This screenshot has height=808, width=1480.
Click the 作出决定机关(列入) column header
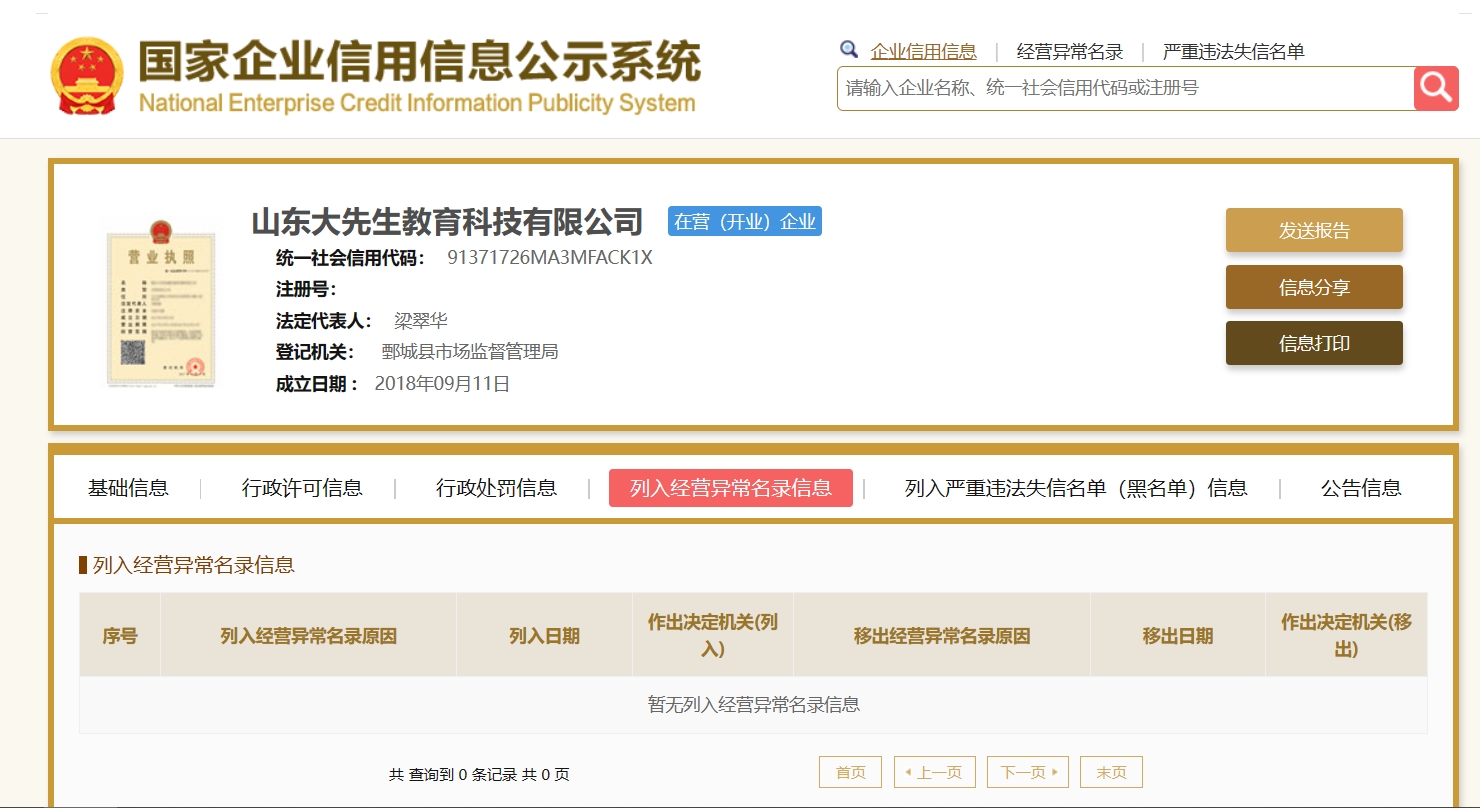point(713,636)
